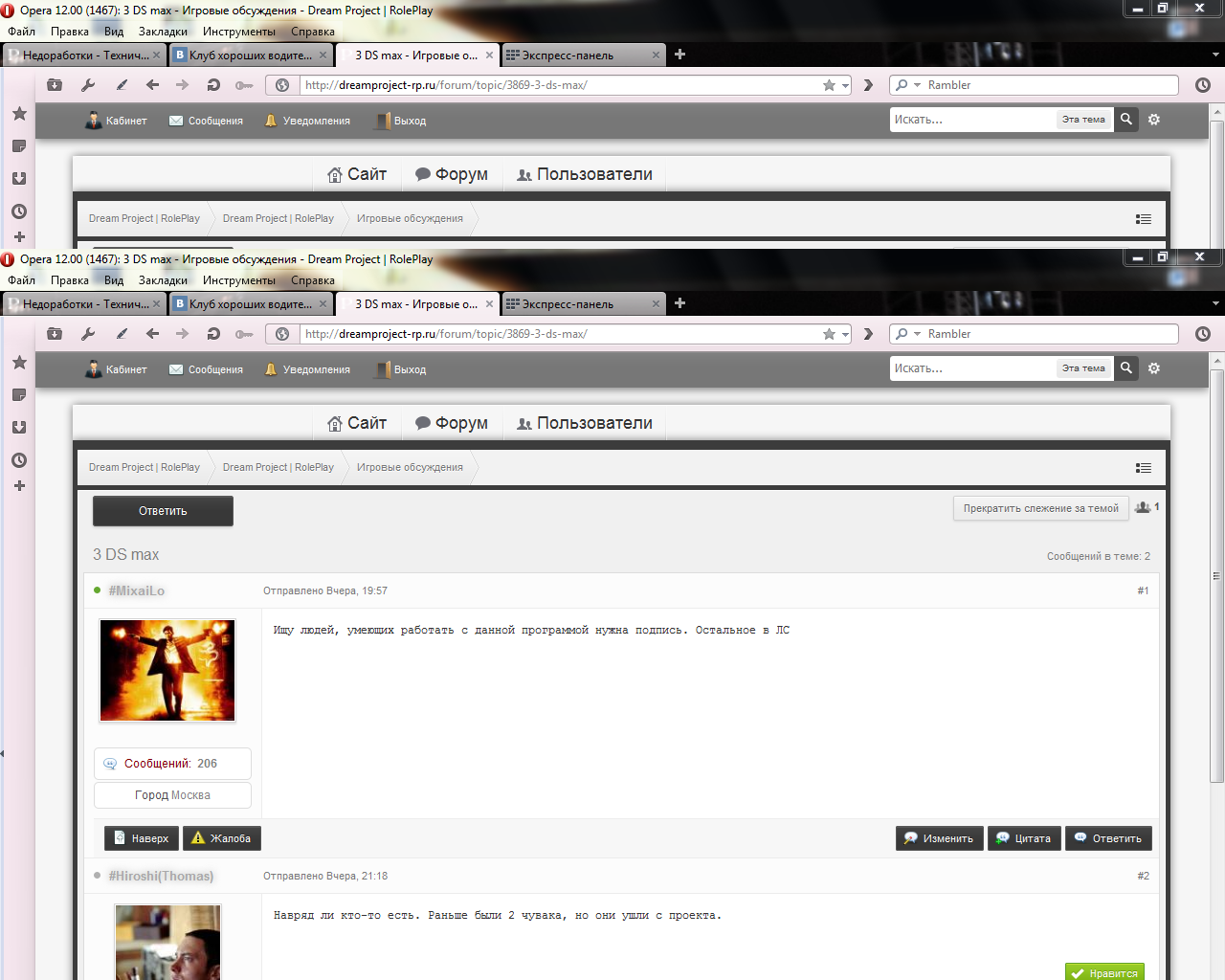This screenshot has height=980, width=1225.
Task: Open notes panel in lower window sidebar
Action: (x=19, y=395)
